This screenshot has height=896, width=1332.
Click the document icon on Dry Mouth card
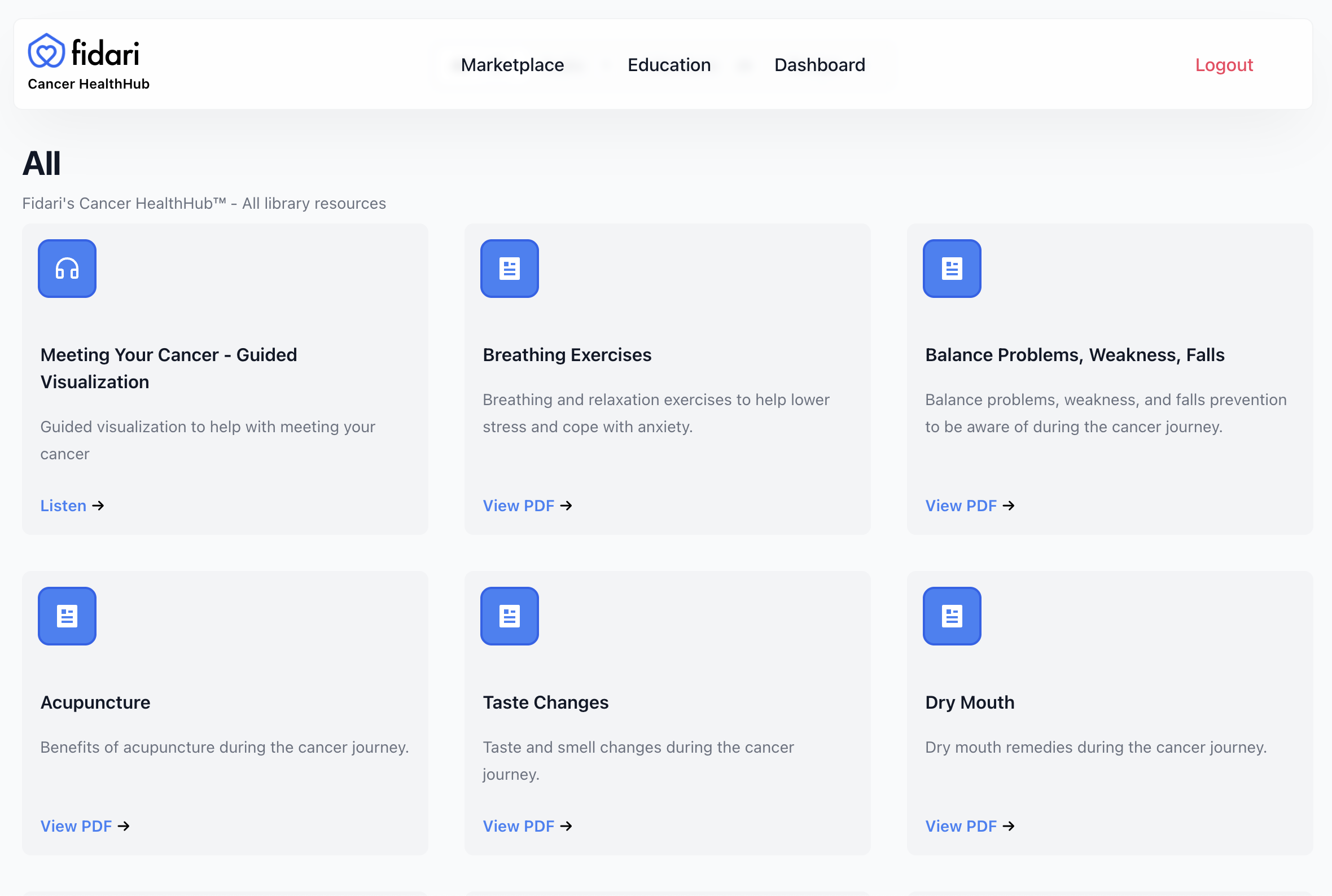point(952,616)
